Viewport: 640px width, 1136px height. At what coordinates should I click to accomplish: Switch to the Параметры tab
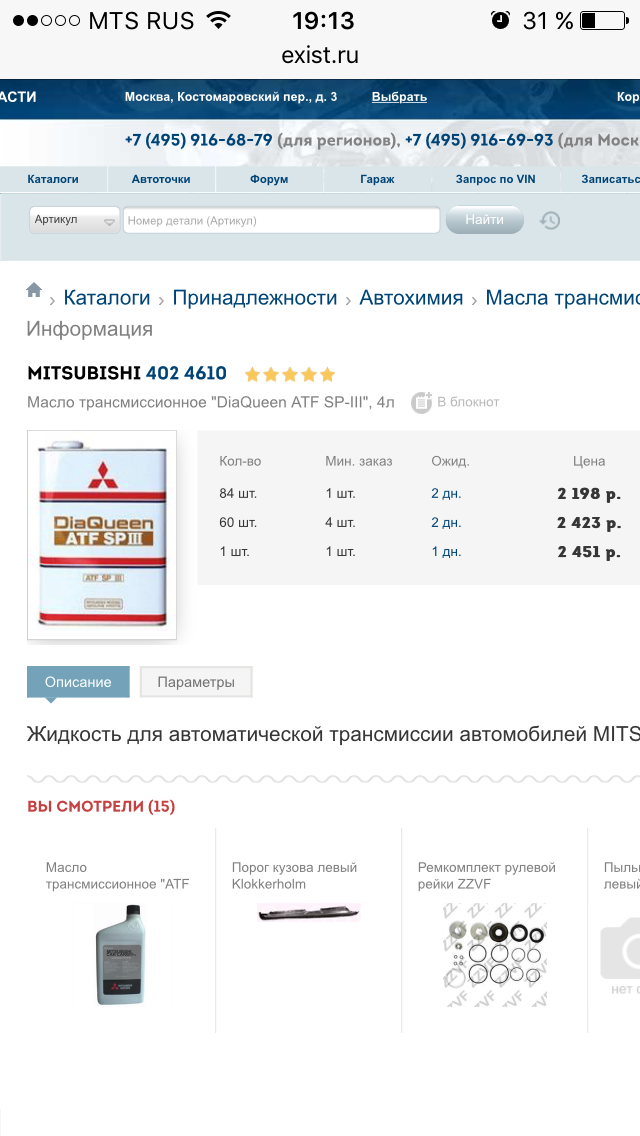196,682
